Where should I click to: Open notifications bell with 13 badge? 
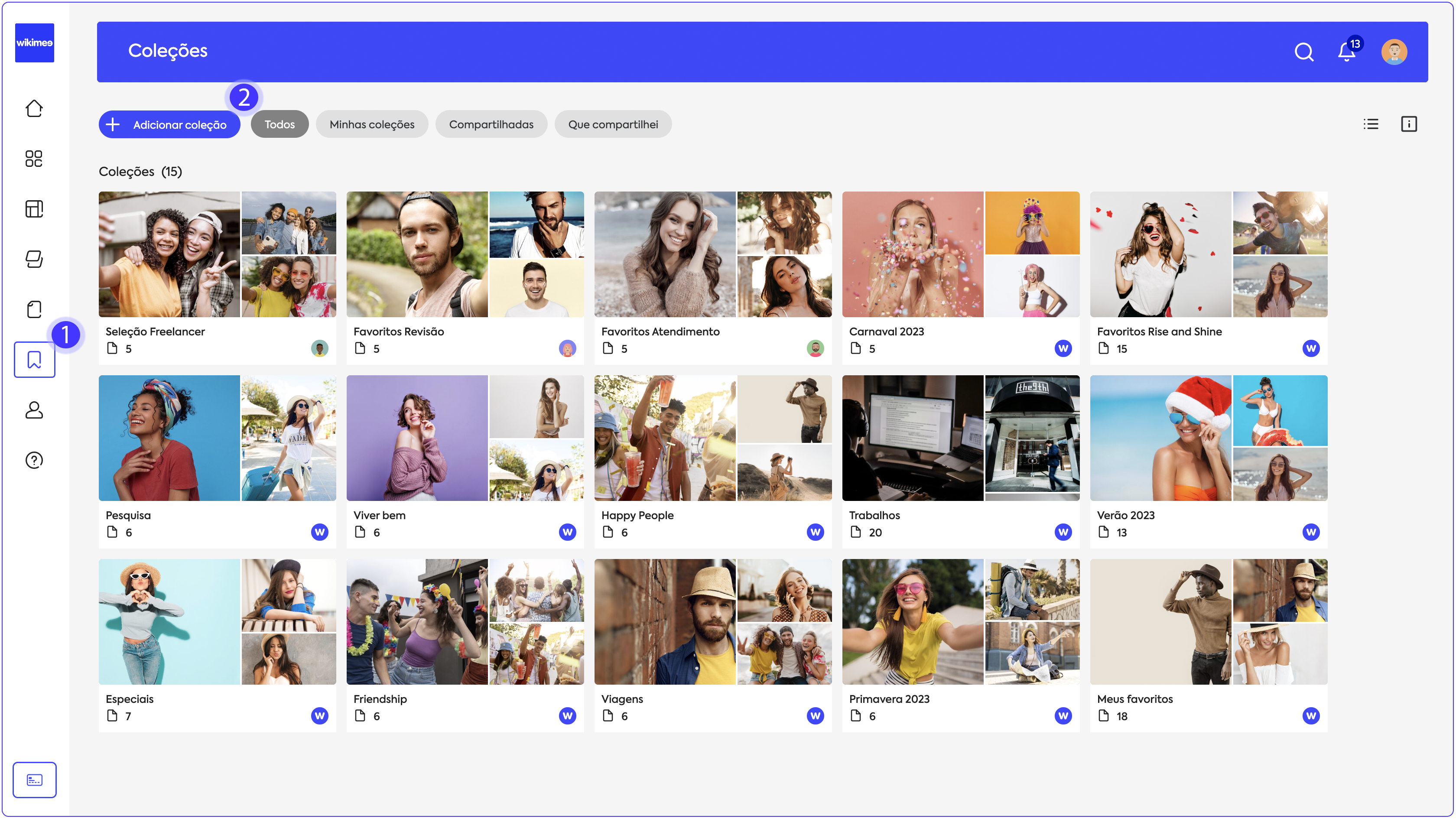(1346, 52)
